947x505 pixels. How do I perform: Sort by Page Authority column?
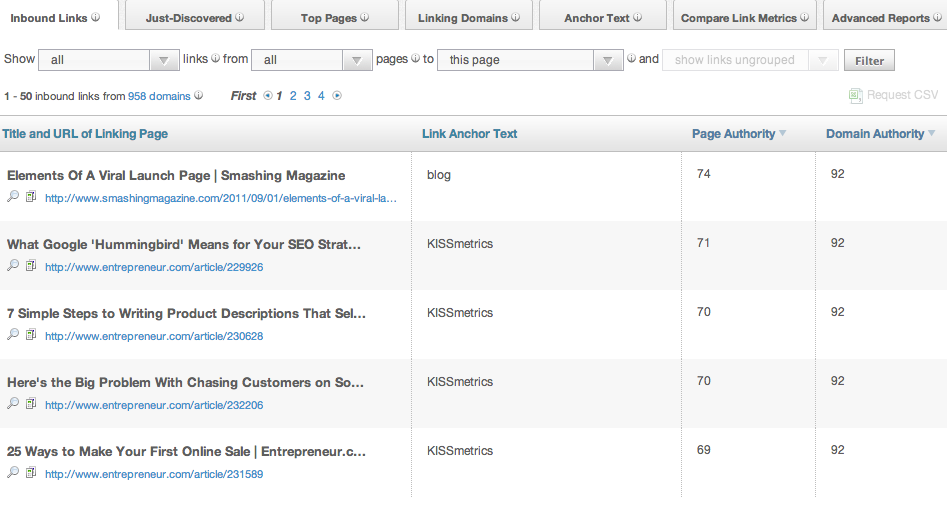coord(739,133)
